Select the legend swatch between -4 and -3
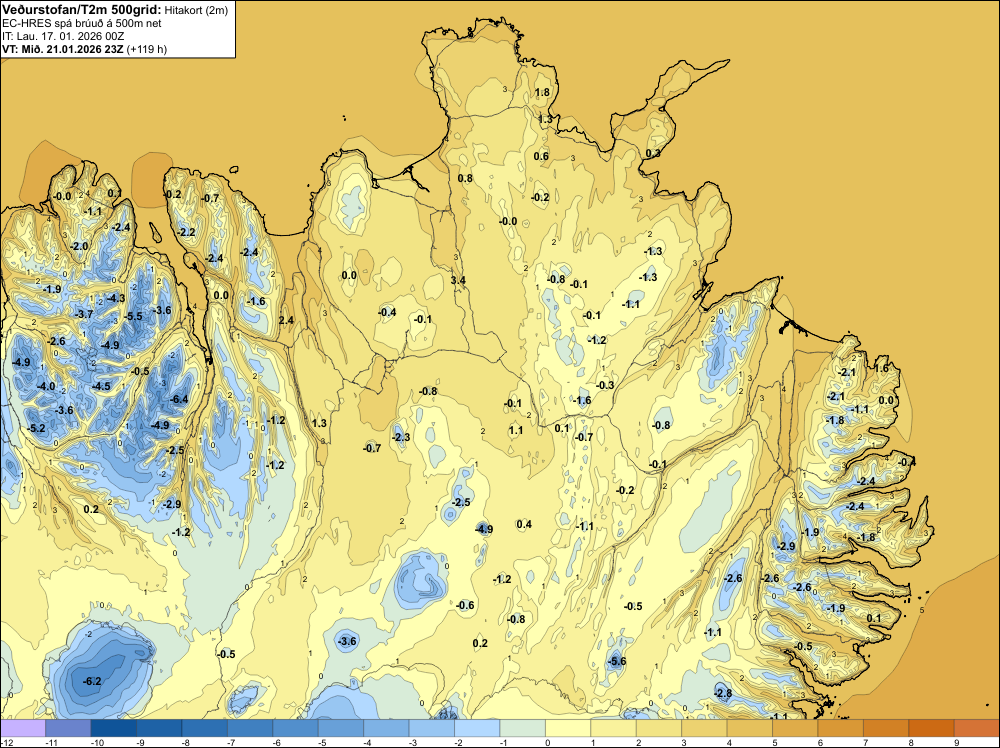Screen dimensions: 1000x748 click(x=386, y=728)
